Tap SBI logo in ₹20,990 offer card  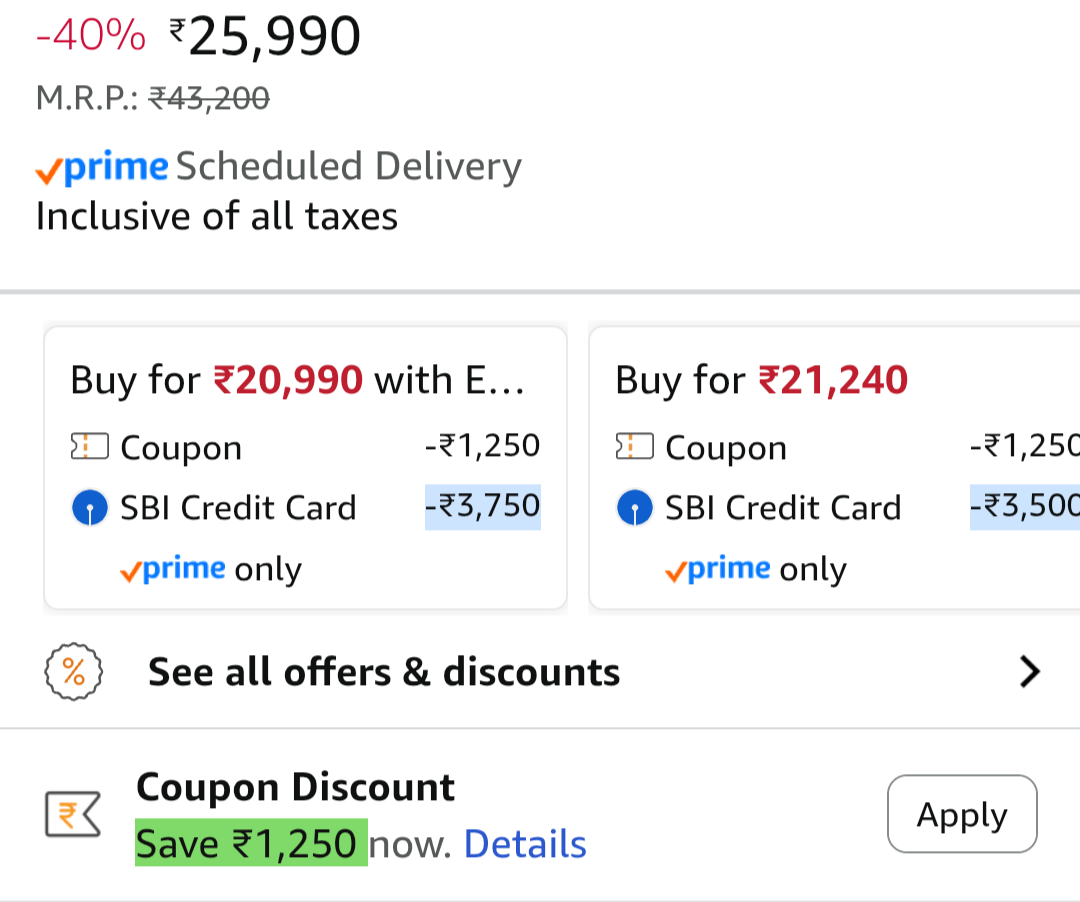coord(90,508)
